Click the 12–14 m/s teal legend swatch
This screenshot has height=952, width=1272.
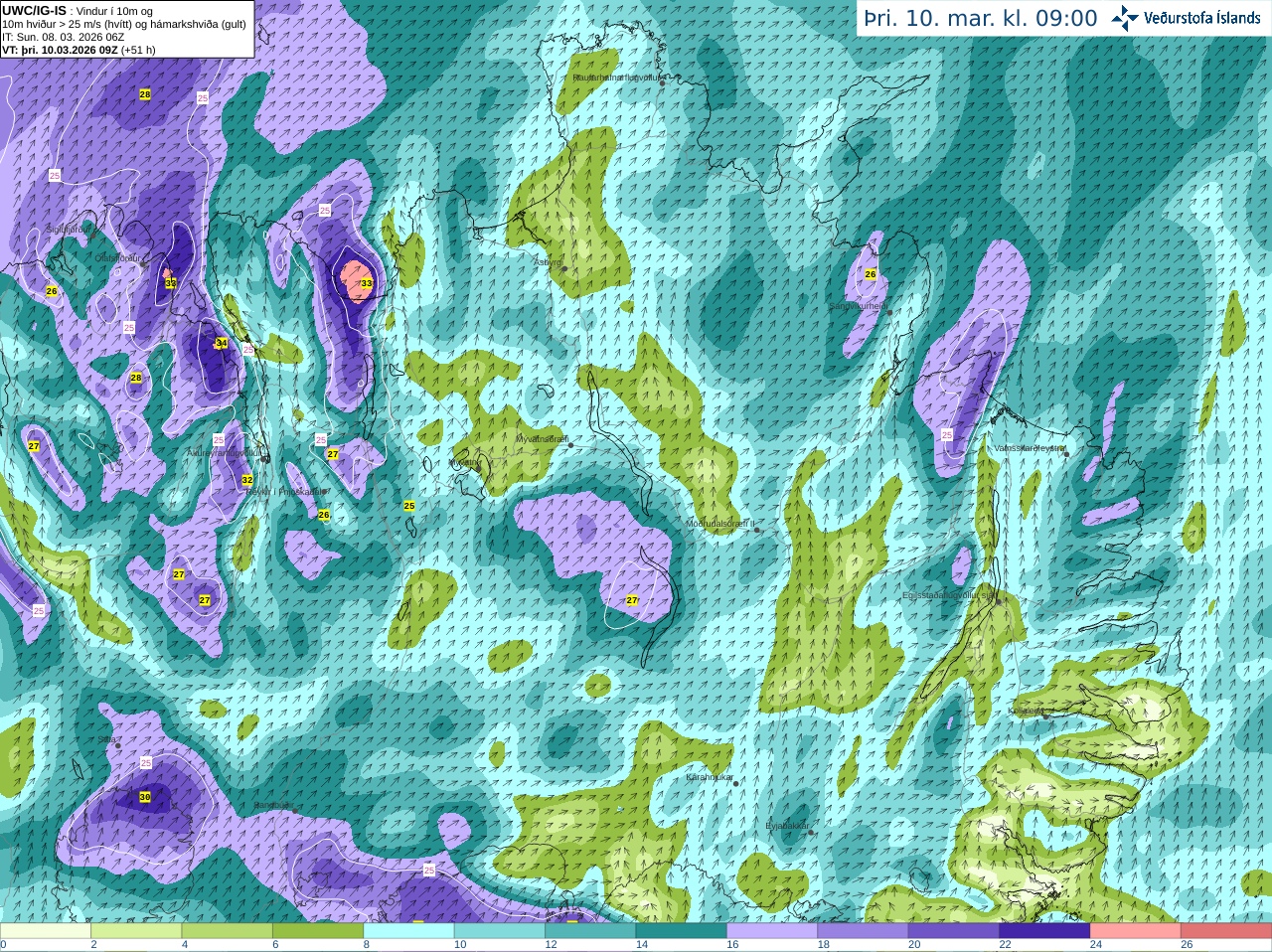pyautogui.click(x=590, y=931)
